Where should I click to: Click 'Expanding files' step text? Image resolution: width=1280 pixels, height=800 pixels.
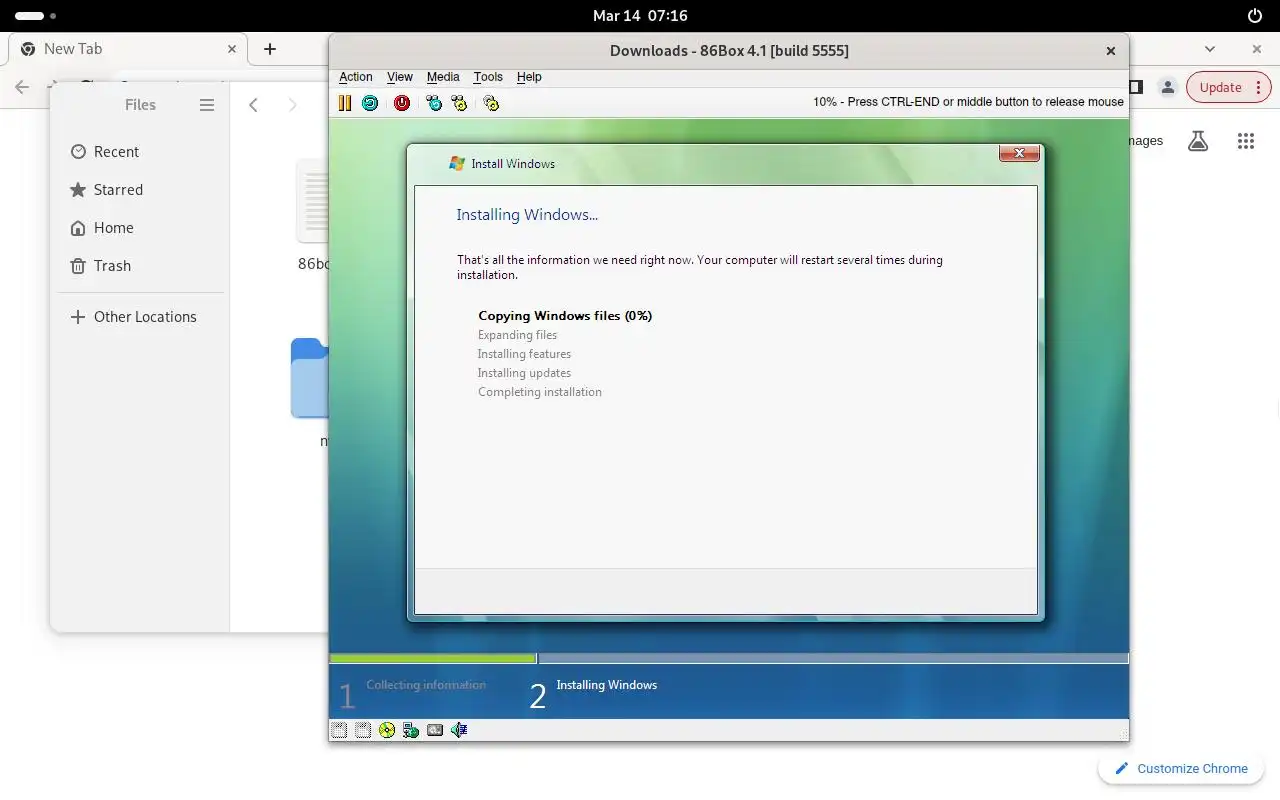point(517,335)
